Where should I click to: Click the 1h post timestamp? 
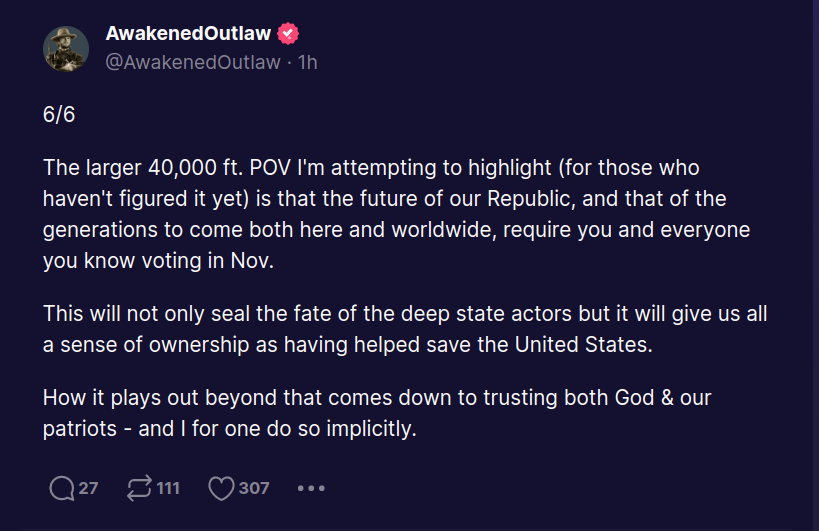tap(307, 62)
